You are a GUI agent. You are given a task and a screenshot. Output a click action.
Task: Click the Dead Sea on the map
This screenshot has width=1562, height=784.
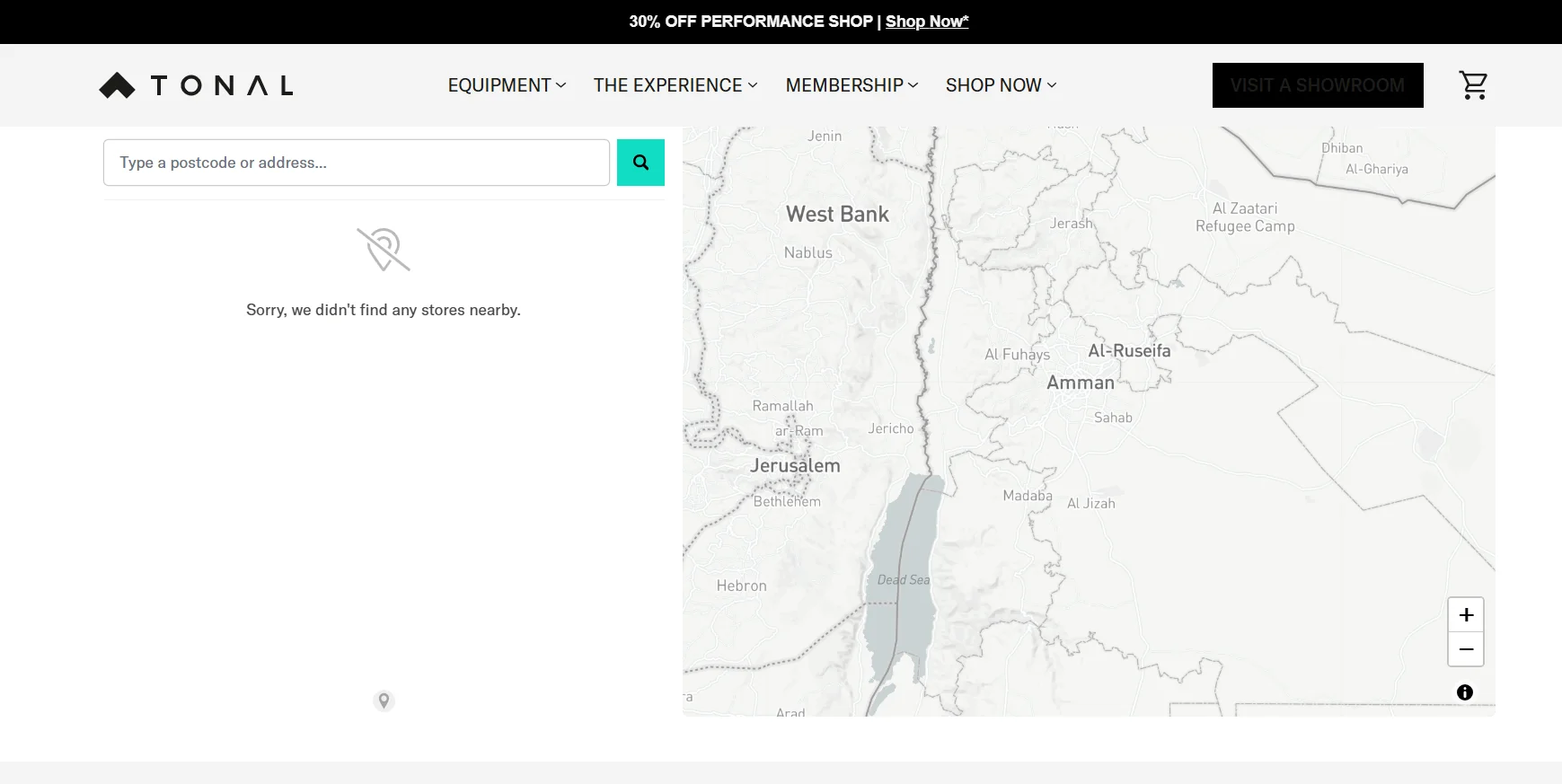903,580
